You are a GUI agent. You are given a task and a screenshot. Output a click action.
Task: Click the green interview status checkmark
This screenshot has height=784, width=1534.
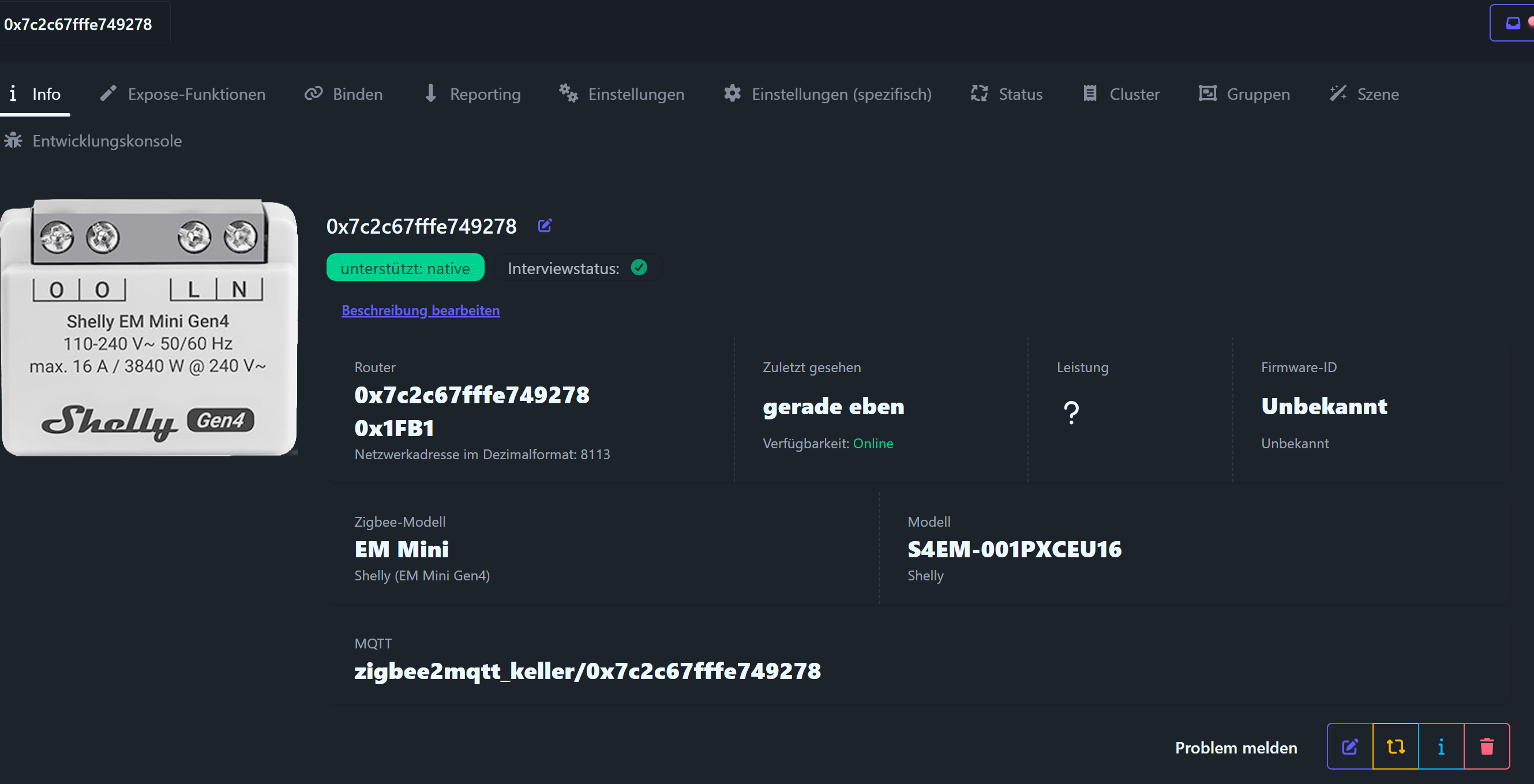coord(639,268)
